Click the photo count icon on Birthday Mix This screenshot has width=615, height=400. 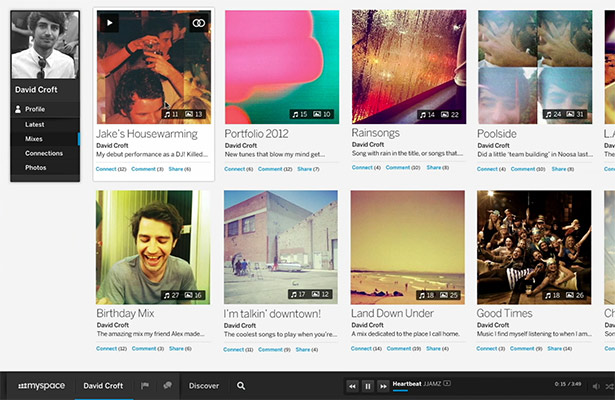point(189,295)
